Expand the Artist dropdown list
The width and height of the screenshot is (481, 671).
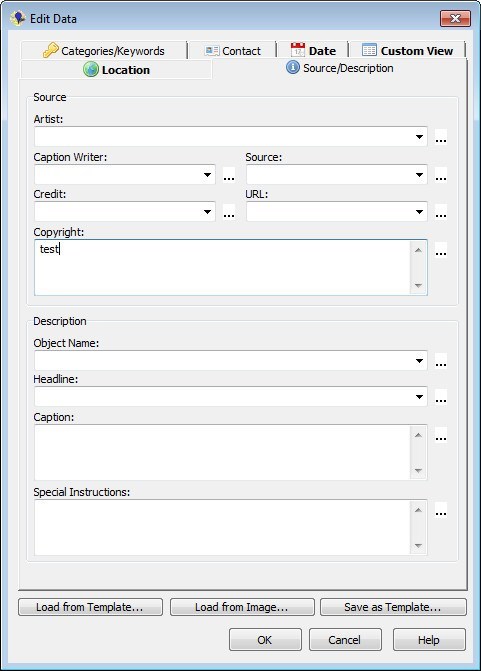point(419,137)
